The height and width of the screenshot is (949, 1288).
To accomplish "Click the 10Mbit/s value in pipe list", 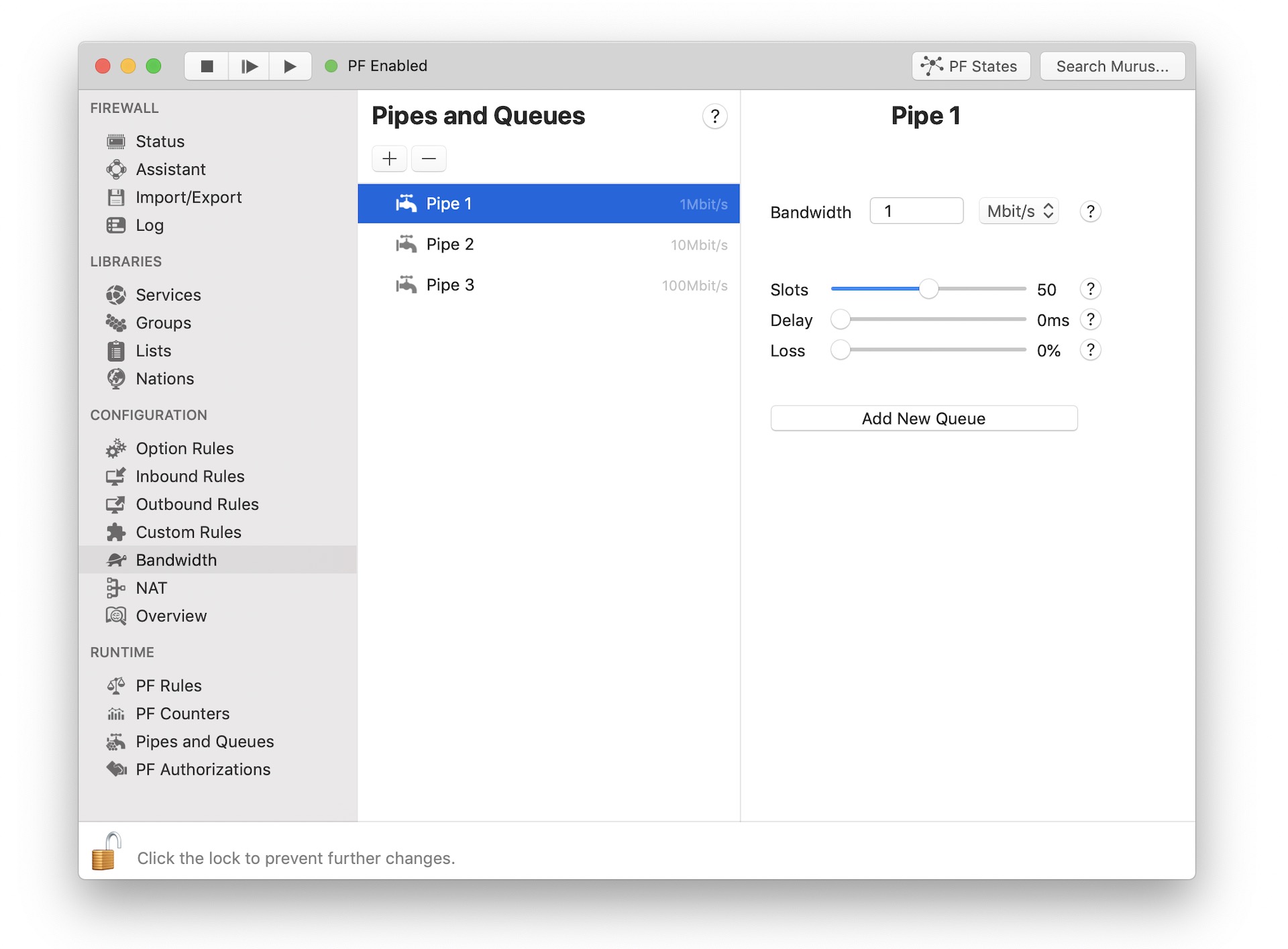I will [x=699, y=245].
